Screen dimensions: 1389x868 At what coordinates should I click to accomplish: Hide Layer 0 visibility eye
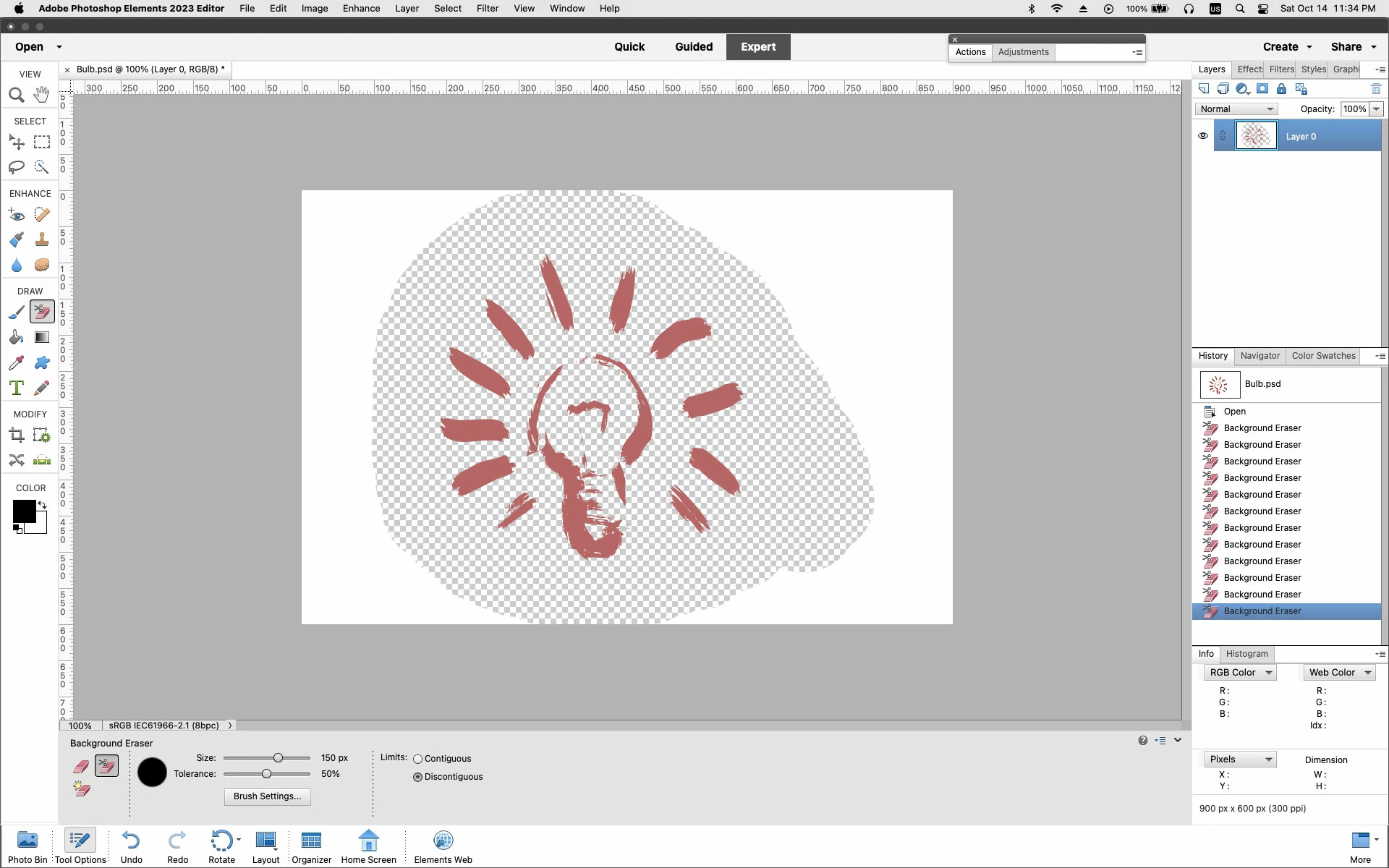tap(1202, 136)
